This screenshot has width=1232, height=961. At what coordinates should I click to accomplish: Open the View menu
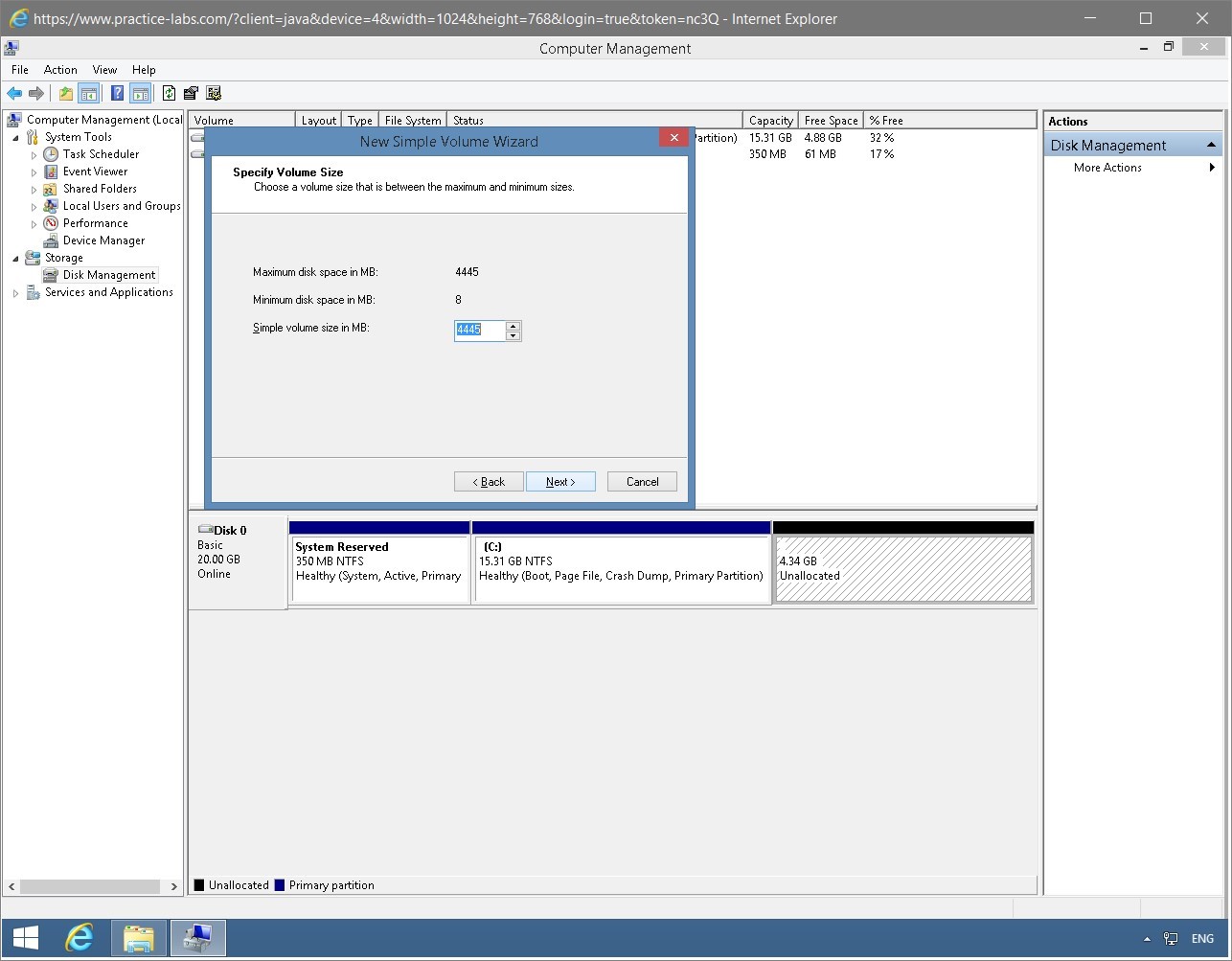point(104,69)
